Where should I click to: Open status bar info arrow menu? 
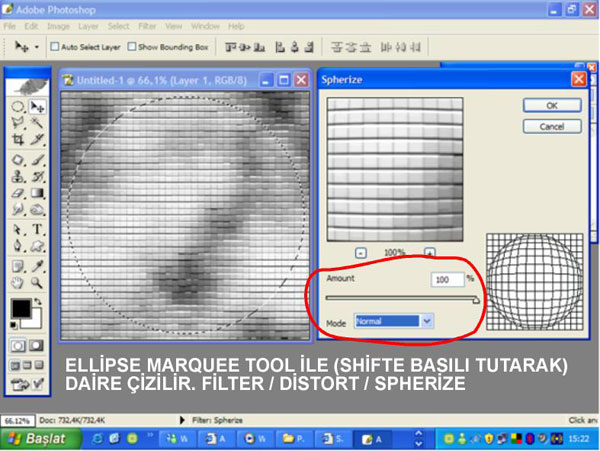coord(182,420)
